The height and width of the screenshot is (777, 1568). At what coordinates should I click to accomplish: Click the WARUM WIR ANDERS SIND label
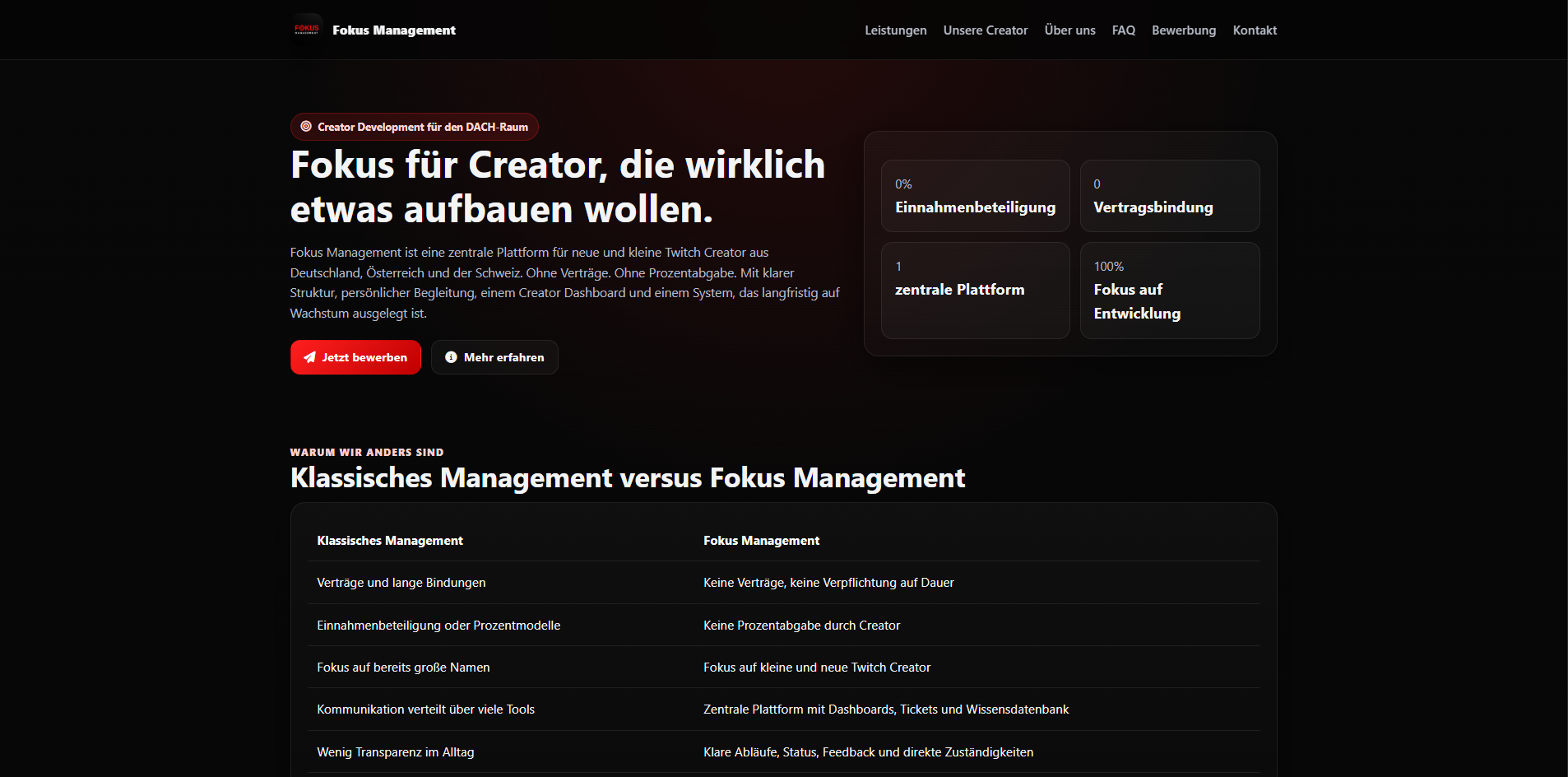click(x=367, y=452)
